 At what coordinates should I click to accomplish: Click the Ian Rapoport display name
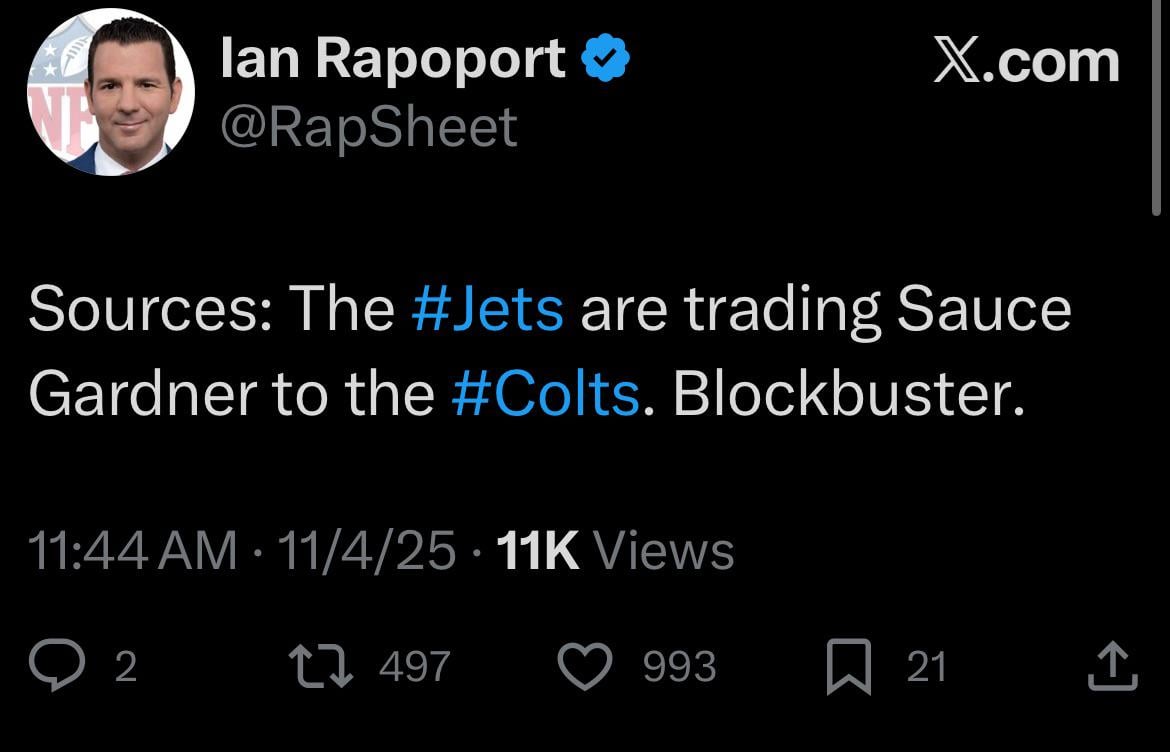tap(392, 57)
